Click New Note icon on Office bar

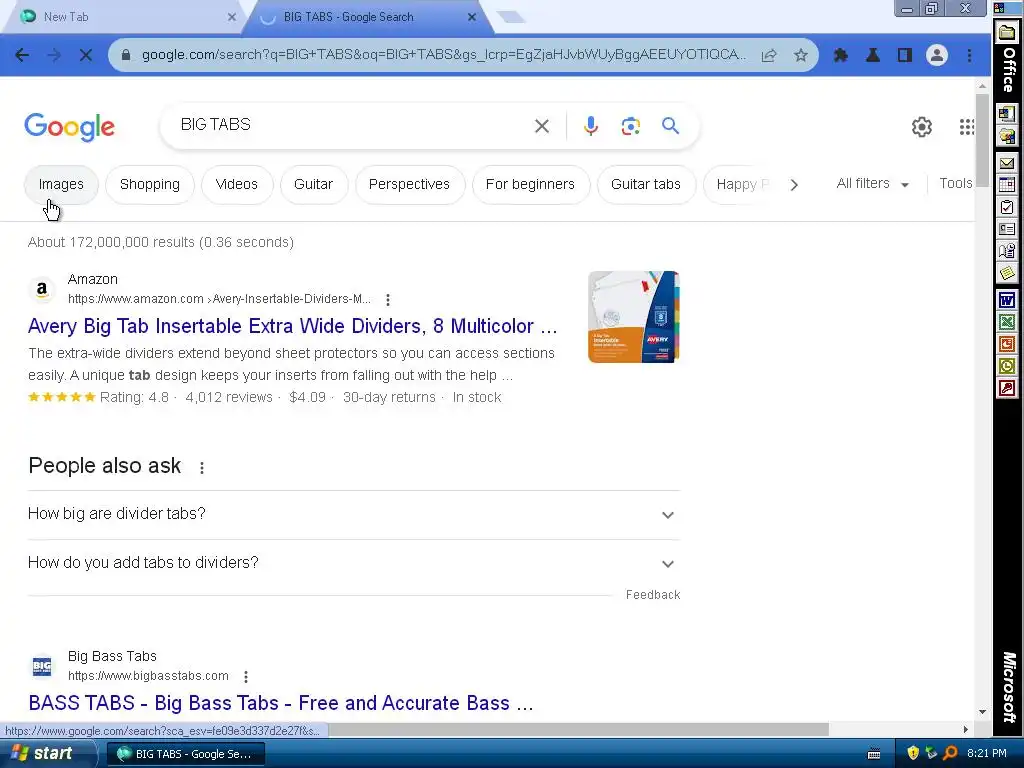(x=1006, y=272)
